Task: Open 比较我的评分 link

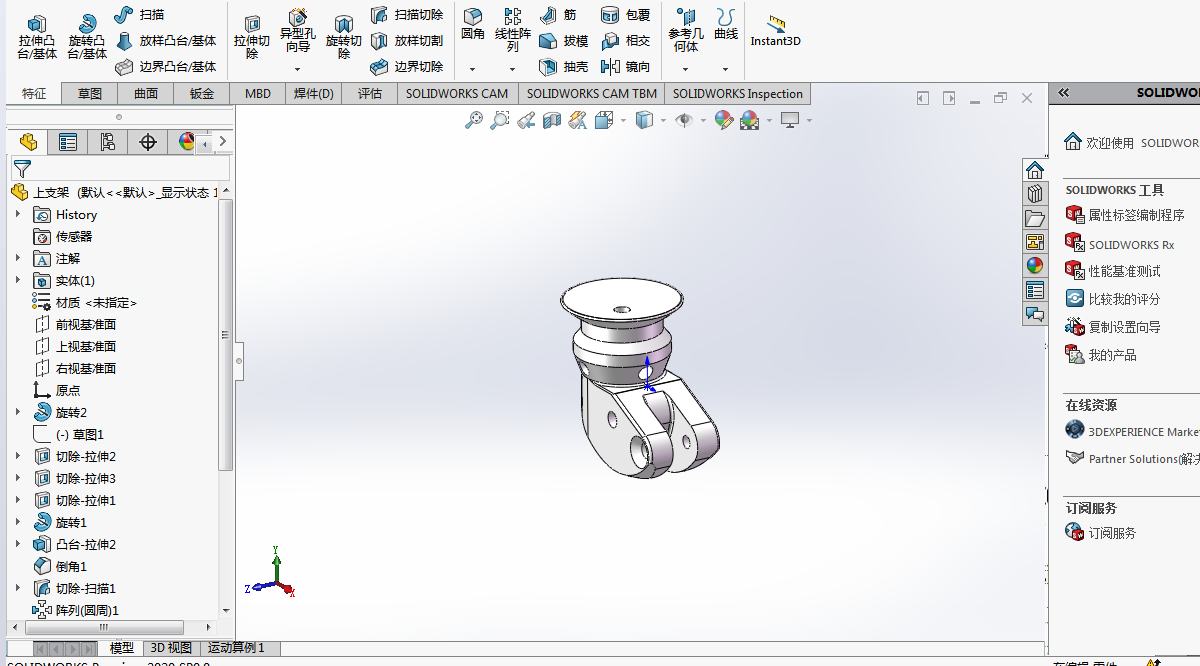Action: (x=1113, y=299)
